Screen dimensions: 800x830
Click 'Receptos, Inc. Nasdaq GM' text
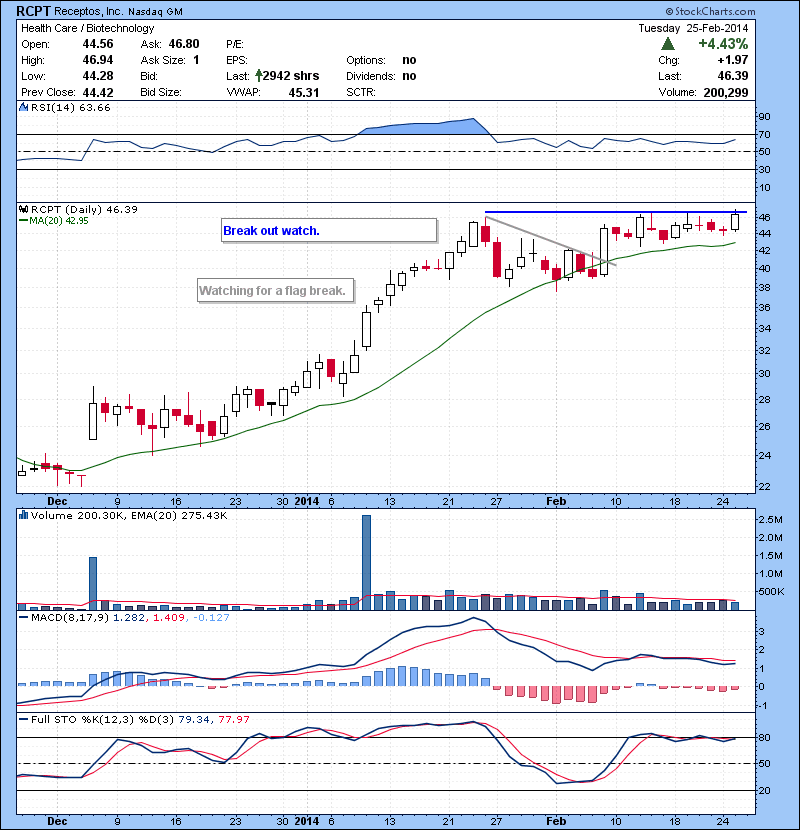119,11
